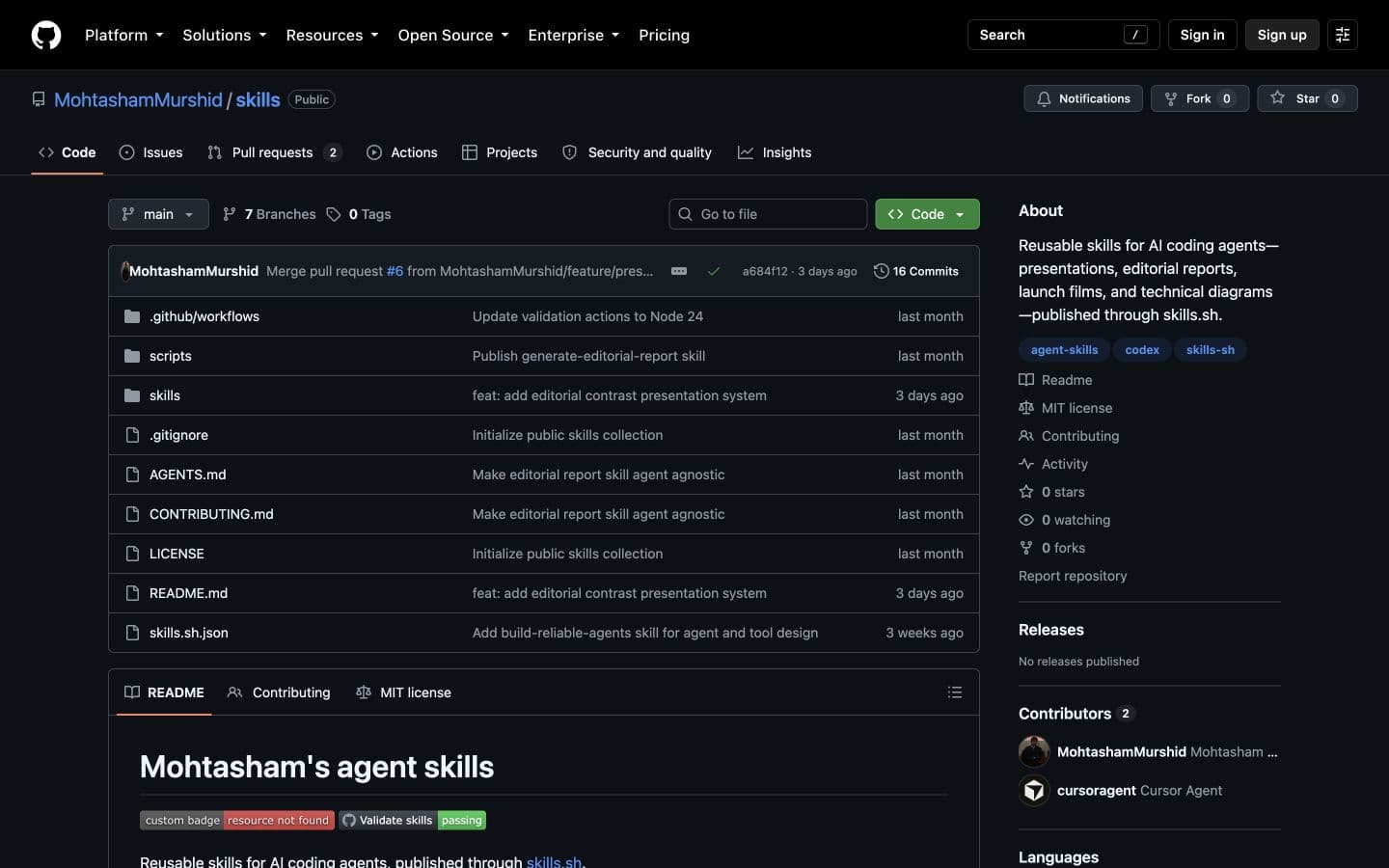Click the Fork button

(1200, 98)
